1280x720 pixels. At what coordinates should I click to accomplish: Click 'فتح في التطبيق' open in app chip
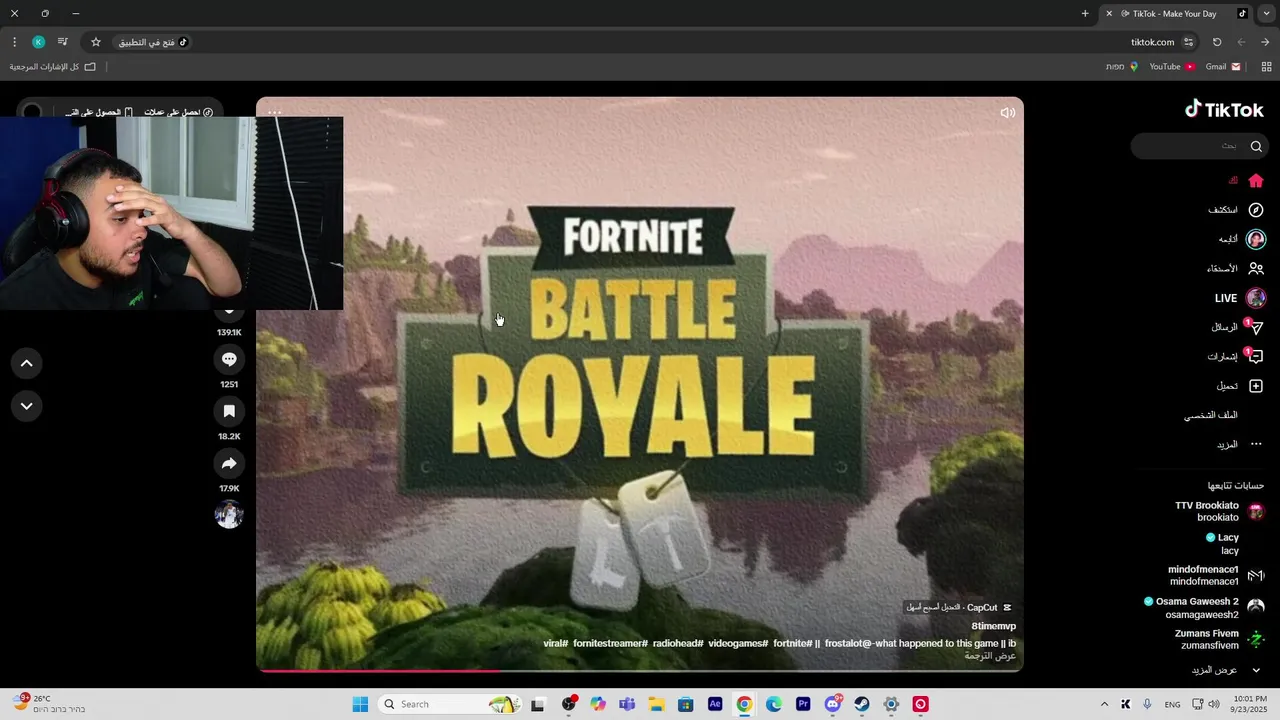pos(152,42)
